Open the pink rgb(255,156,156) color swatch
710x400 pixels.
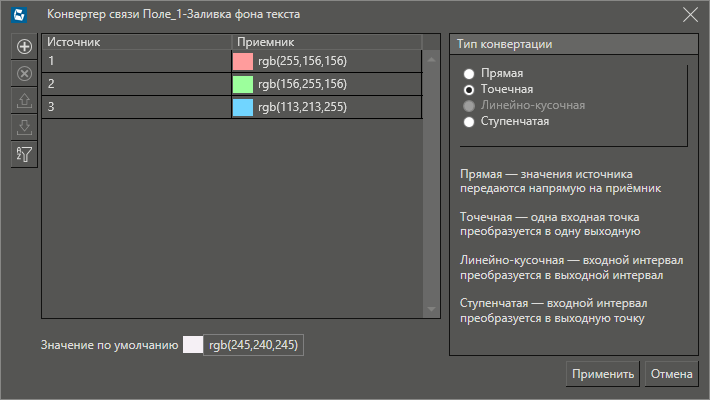(243, 61)
